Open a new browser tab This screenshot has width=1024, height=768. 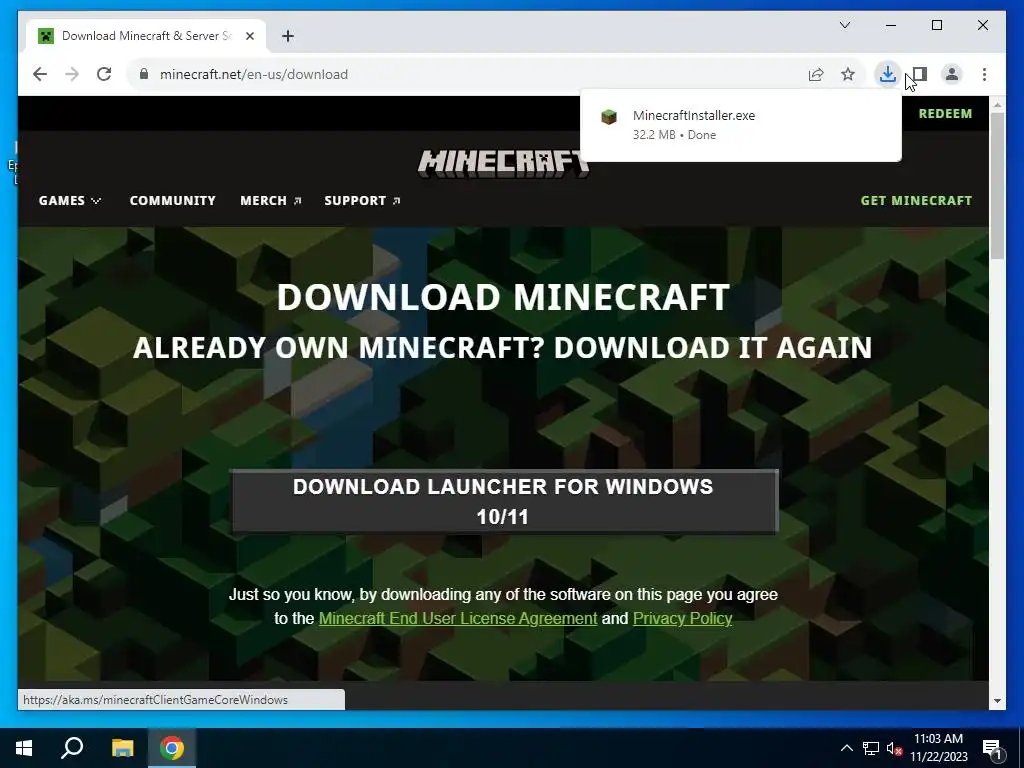point(288,36)
